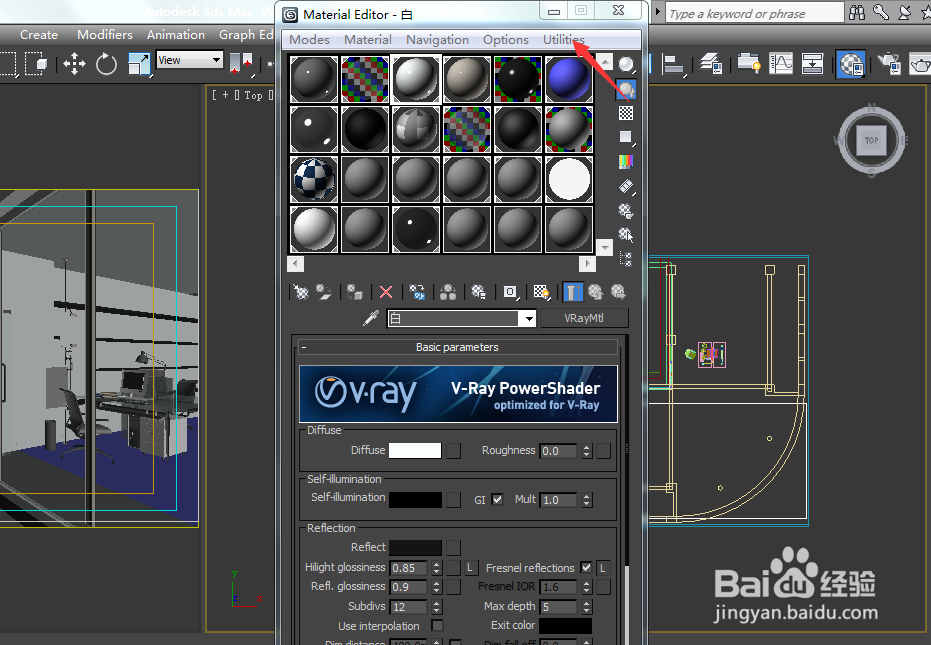Open Material Editor Options icon
931x645 pixels.
point(626,211)
